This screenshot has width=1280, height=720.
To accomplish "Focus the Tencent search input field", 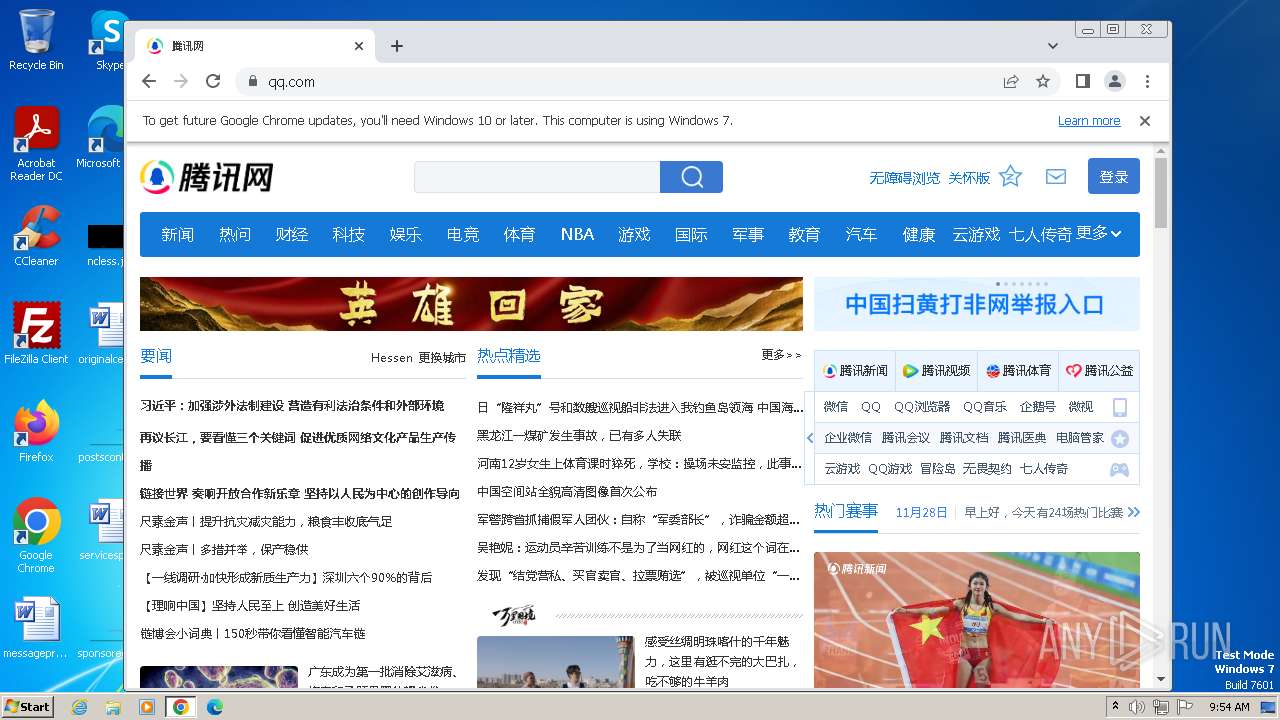I will point(537,177).
